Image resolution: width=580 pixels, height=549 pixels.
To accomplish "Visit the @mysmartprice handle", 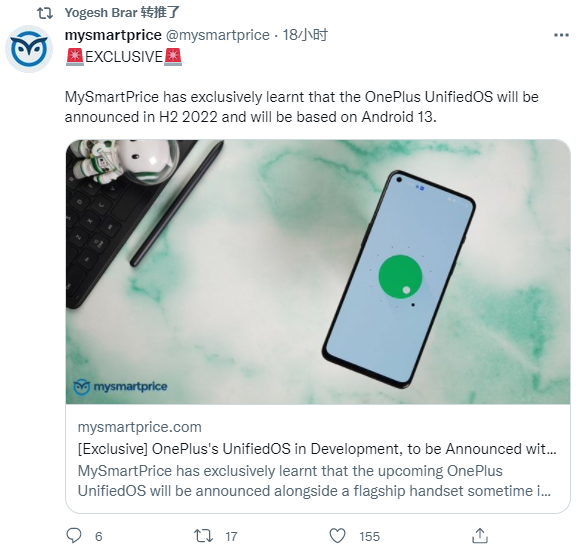I will (218, 35).
